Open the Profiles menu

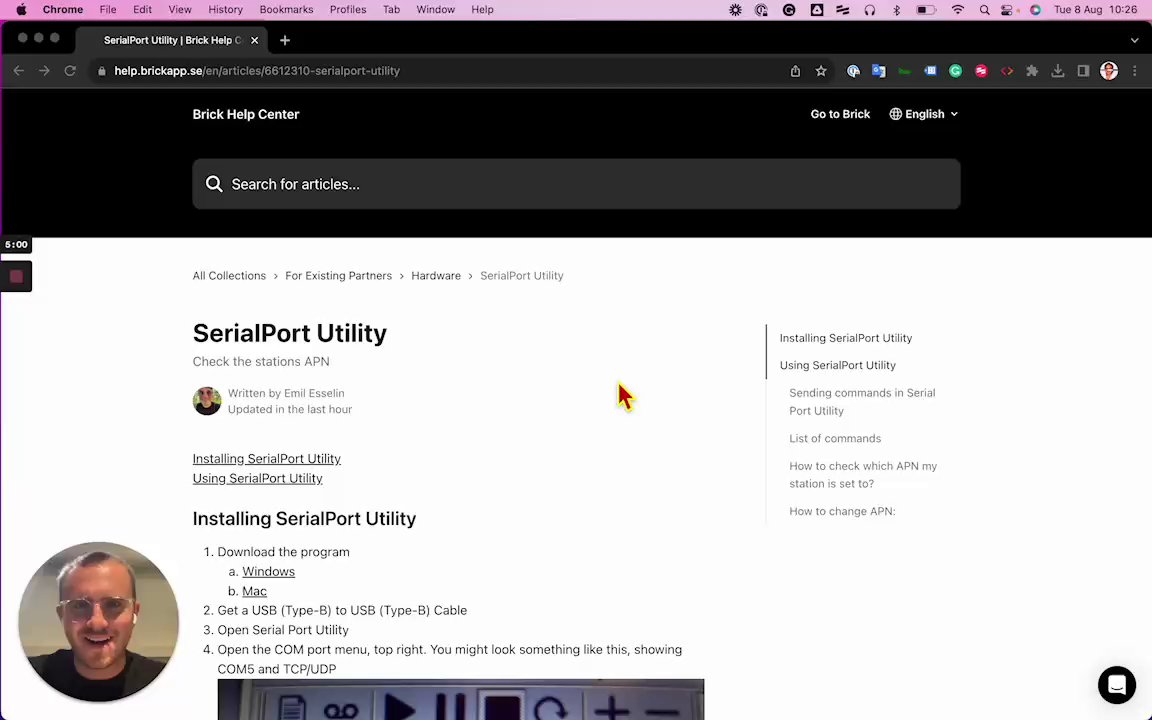(348, 10)
